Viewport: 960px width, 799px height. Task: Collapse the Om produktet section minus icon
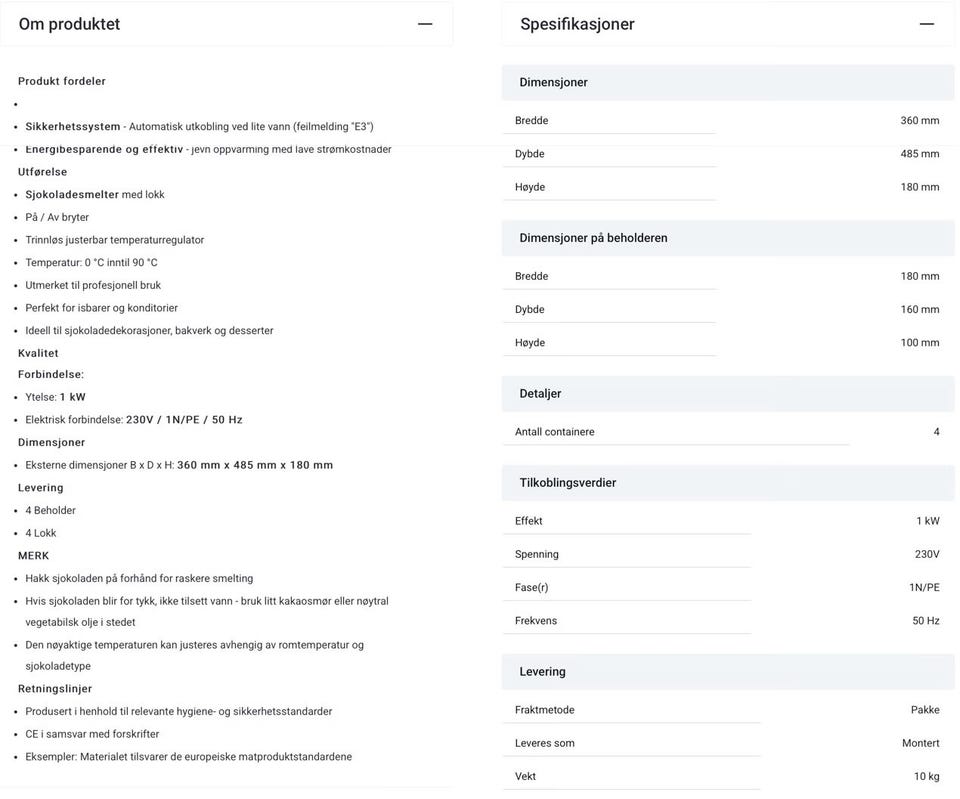tap(425, 24)
